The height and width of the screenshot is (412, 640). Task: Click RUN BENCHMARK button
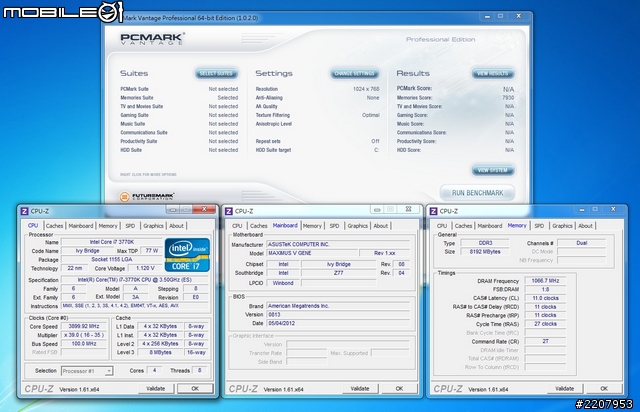pos(477,193)
